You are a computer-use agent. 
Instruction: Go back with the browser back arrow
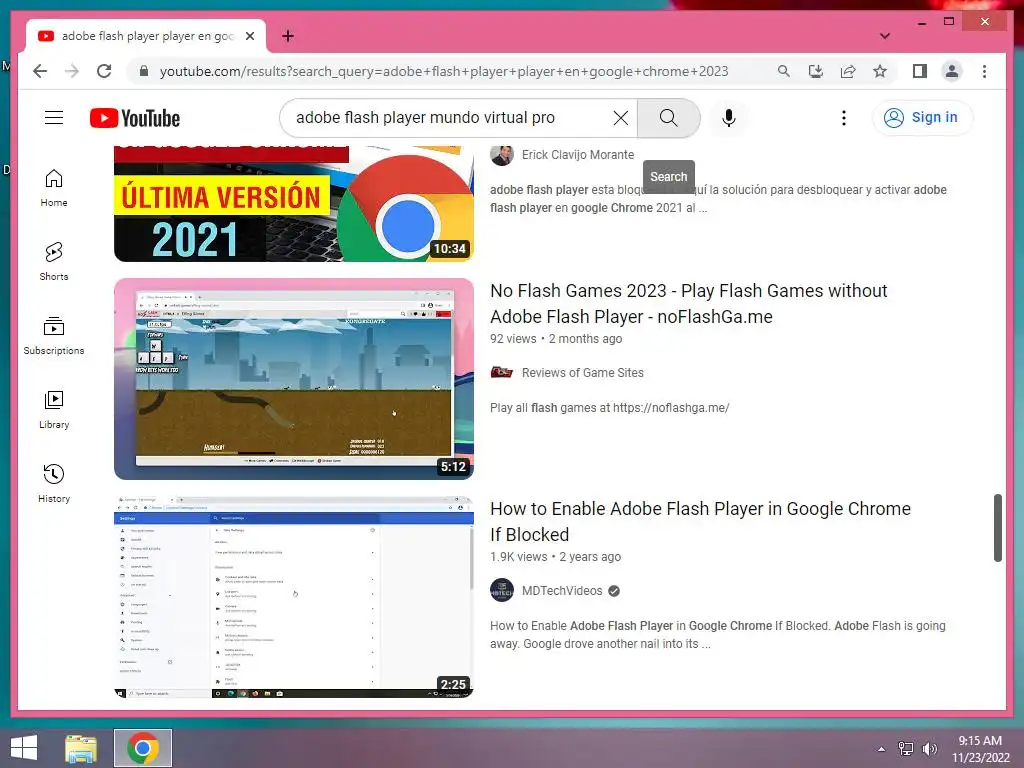[40, 71]
